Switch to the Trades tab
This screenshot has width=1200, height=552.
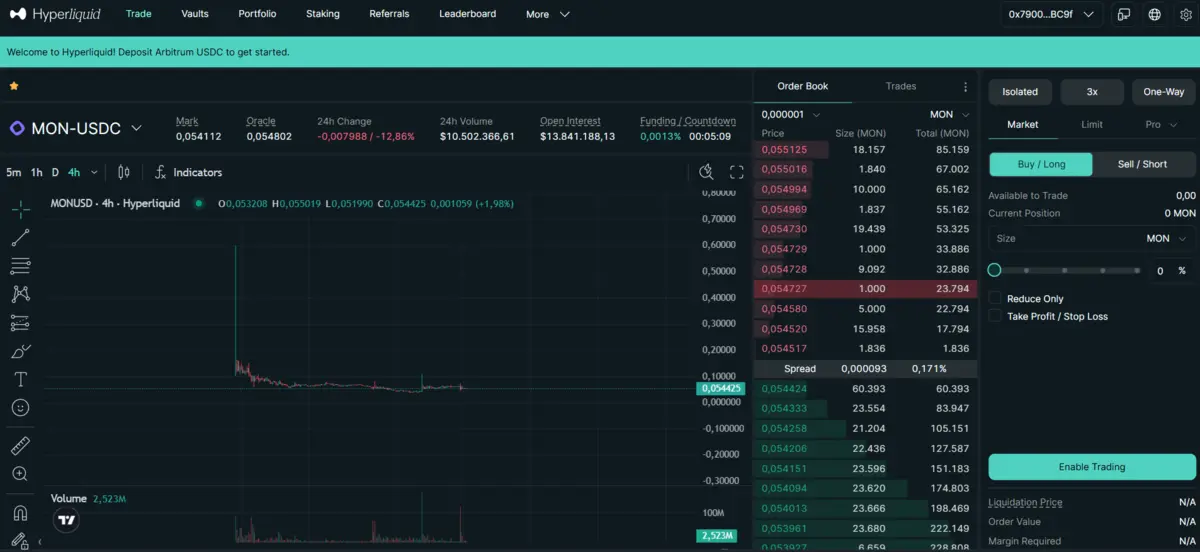point(900,86)
